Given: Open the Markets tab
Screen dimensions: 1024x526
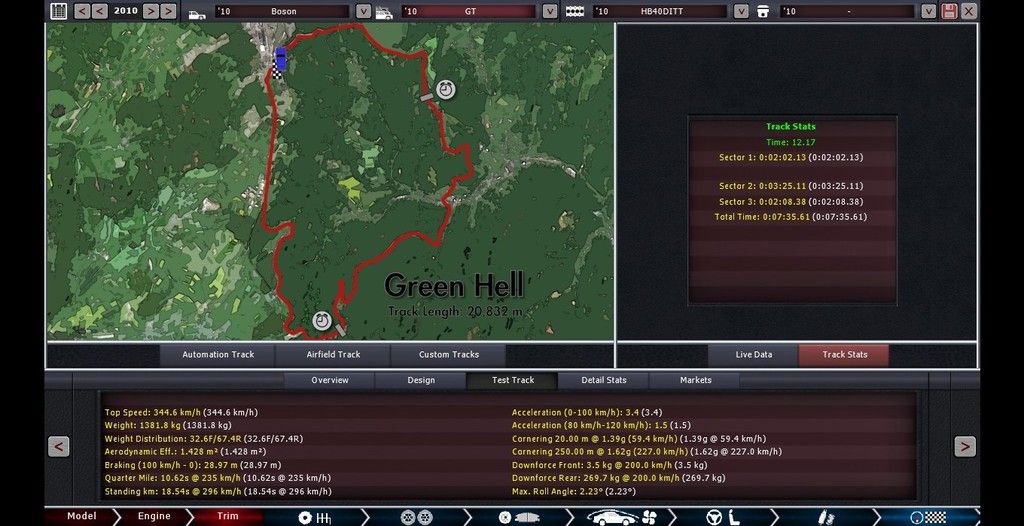Looking at the screenshot, I should tap(695, 380).
